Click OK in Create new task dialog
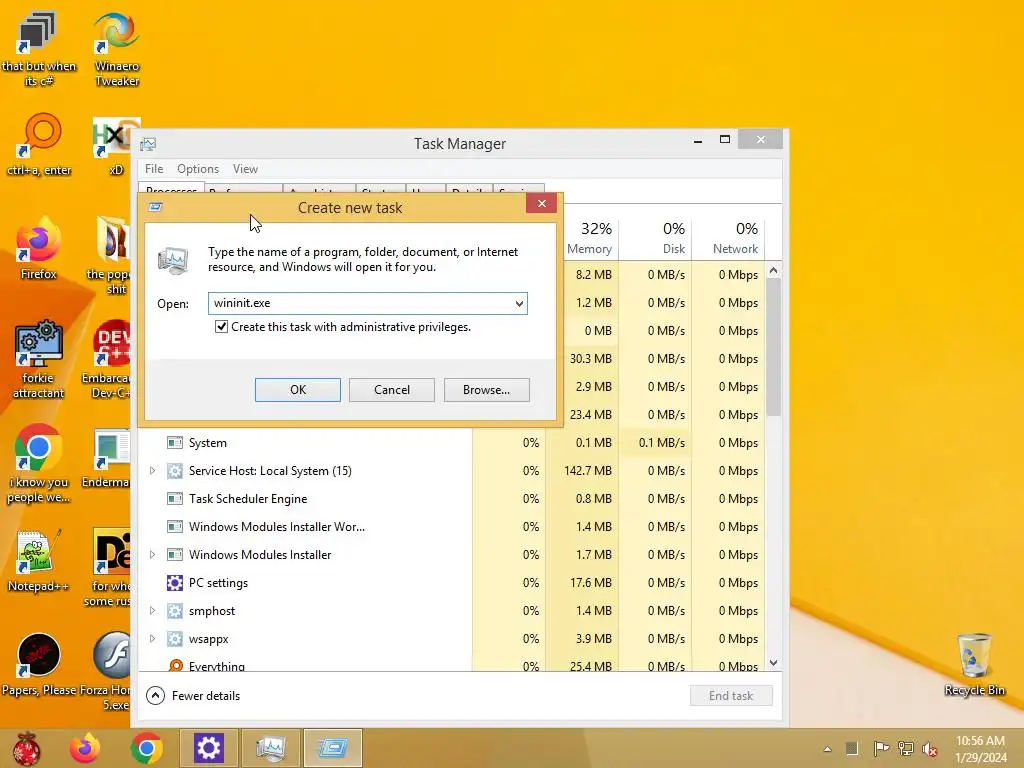This screenshot has width=1024, height=768. [298, 390]
